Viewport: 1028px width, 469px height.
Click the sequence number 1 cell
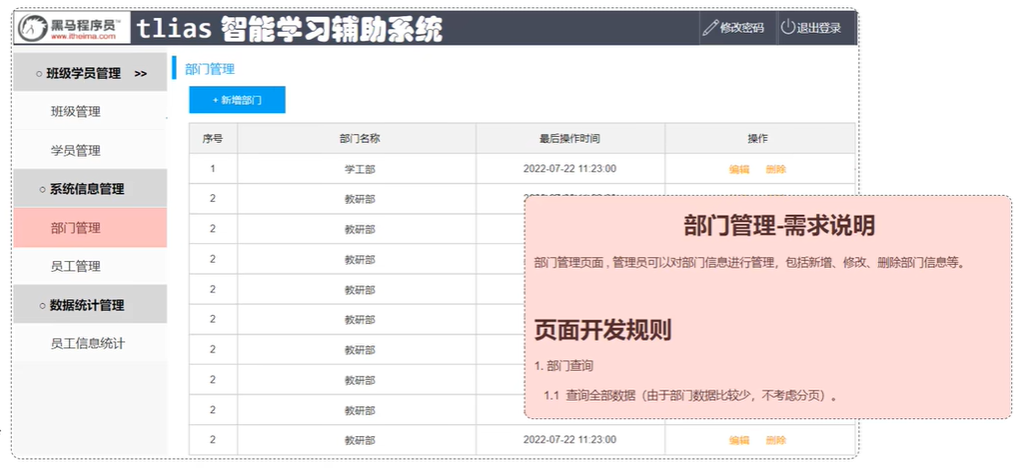point(213,169)
